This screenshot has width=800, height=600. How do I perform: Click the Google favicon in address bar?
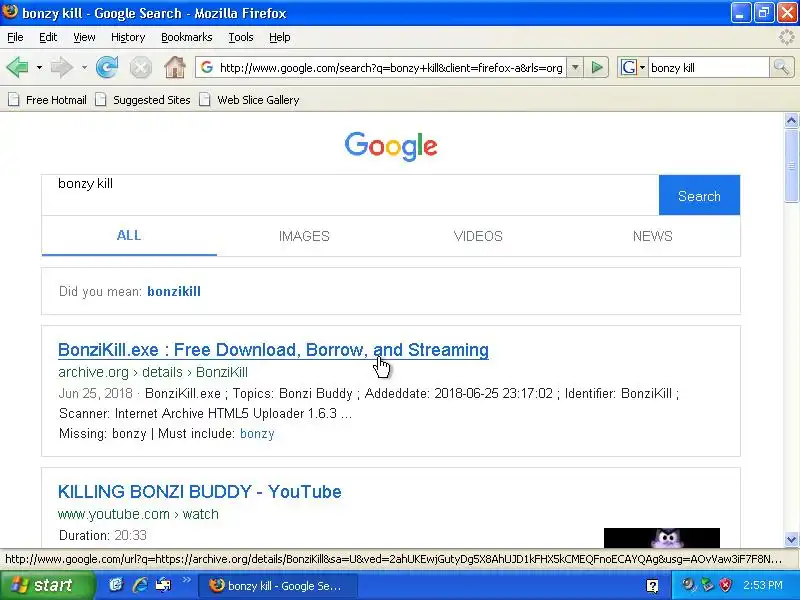pos(207,67)
